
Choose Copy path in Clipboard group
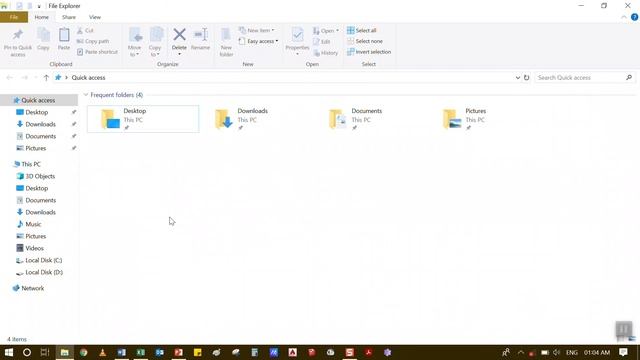(93, 41)
